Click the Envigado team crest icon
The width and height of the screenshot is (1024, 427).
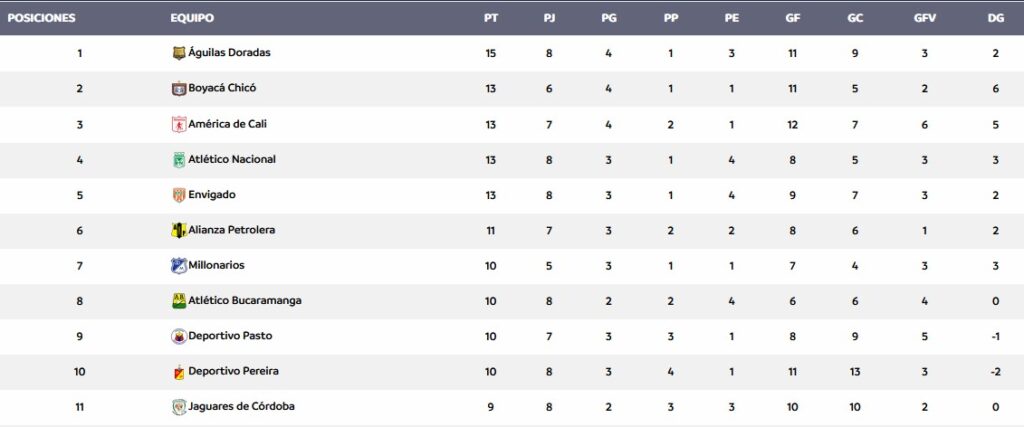click(x=179, y=195)
